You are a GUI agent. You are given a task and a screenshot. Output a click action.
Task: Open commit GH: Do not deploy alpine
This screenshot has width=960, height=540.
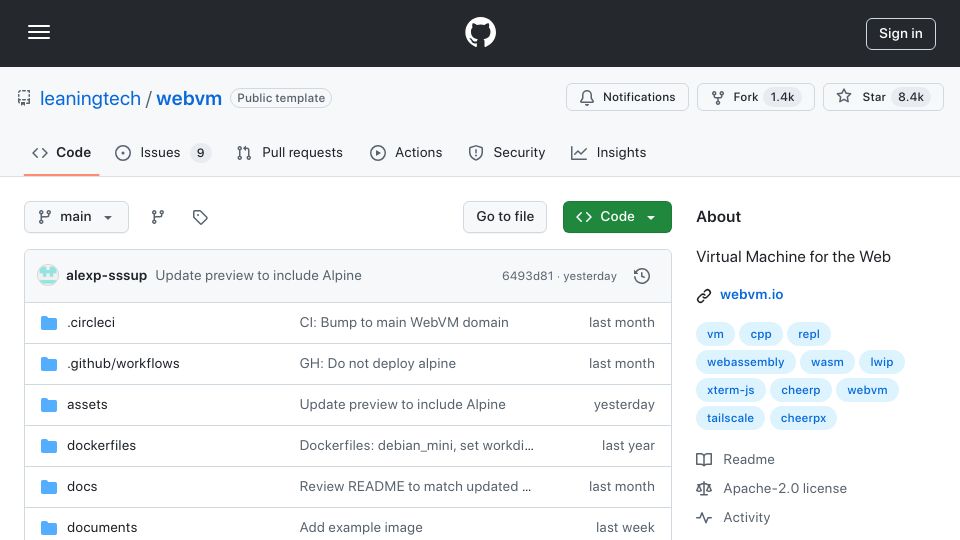tap(378, 364)
